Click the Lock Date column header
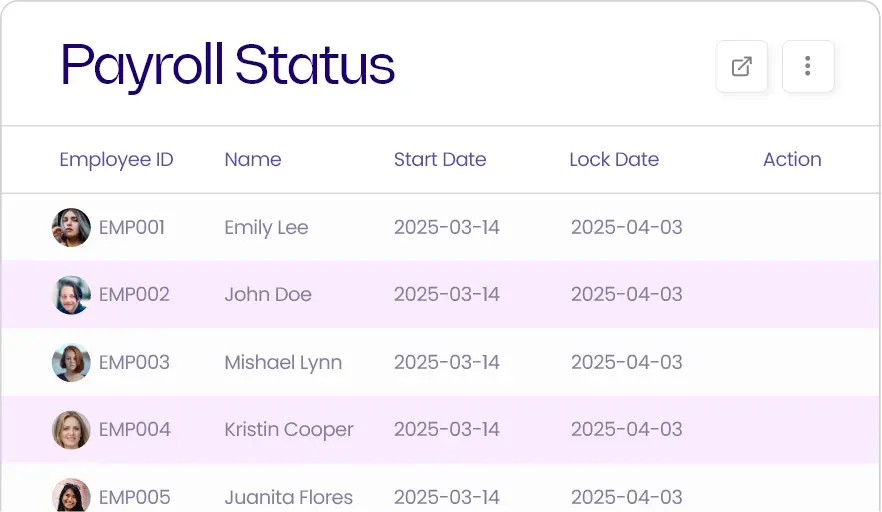Viewport: 882px width, 512px height. [614, 160]
